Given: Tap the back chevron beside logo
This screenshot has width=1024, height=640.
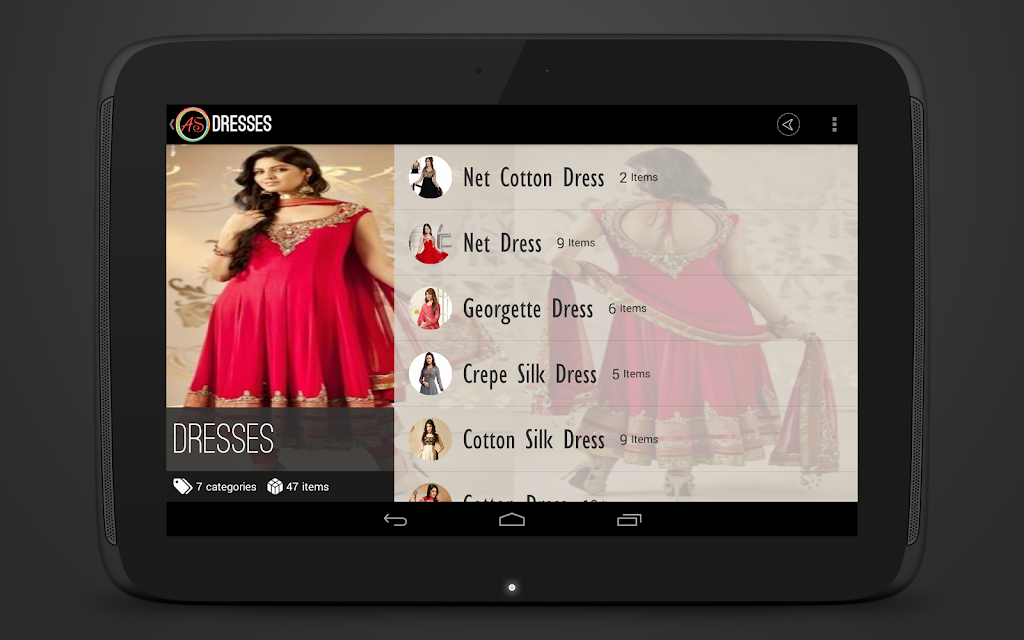Looking at the screenshot, I should pos(172,124).
